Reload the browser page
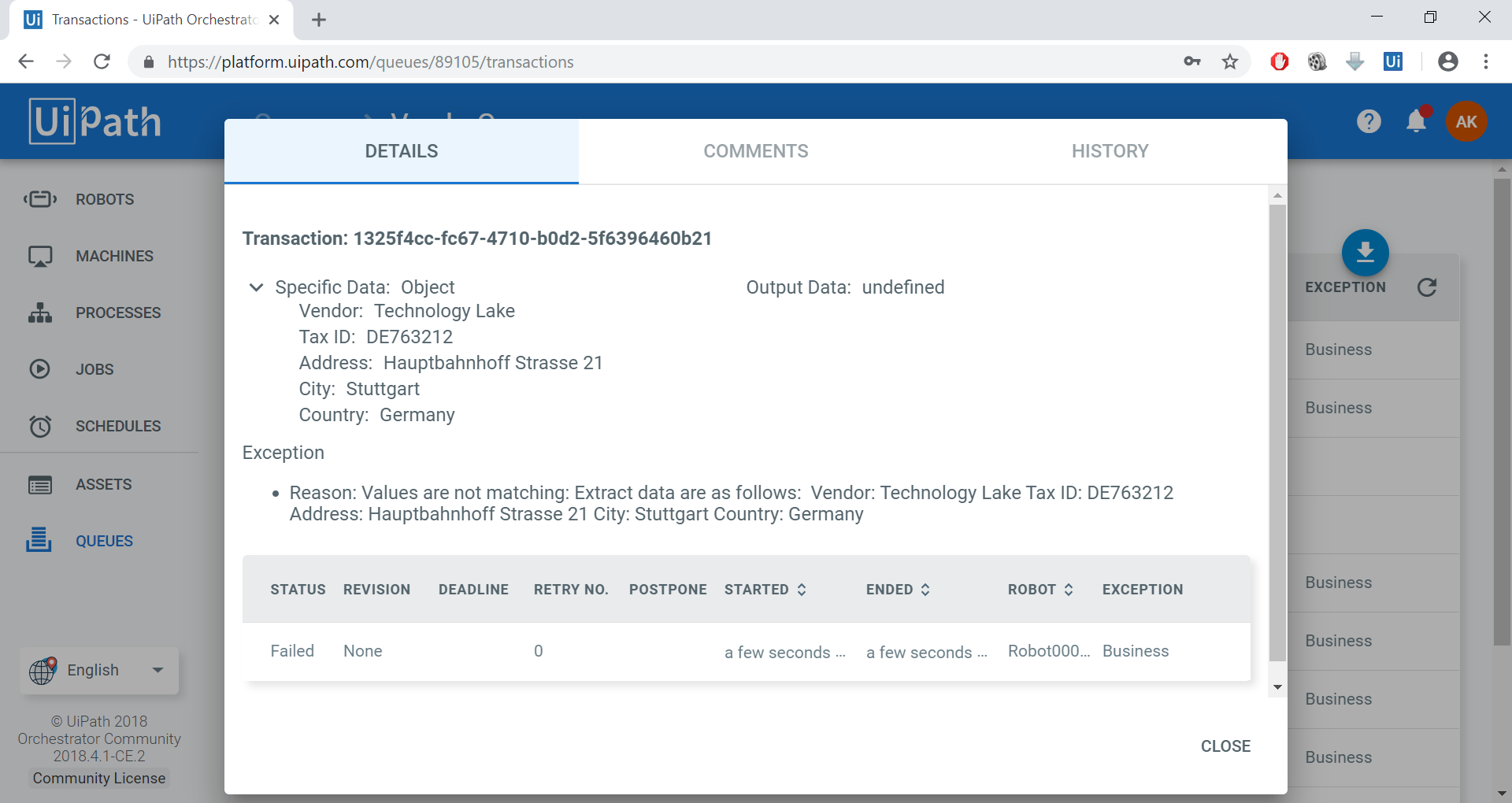The width and height of the screenshot is (1512, 803). click(x=102, y=61)
